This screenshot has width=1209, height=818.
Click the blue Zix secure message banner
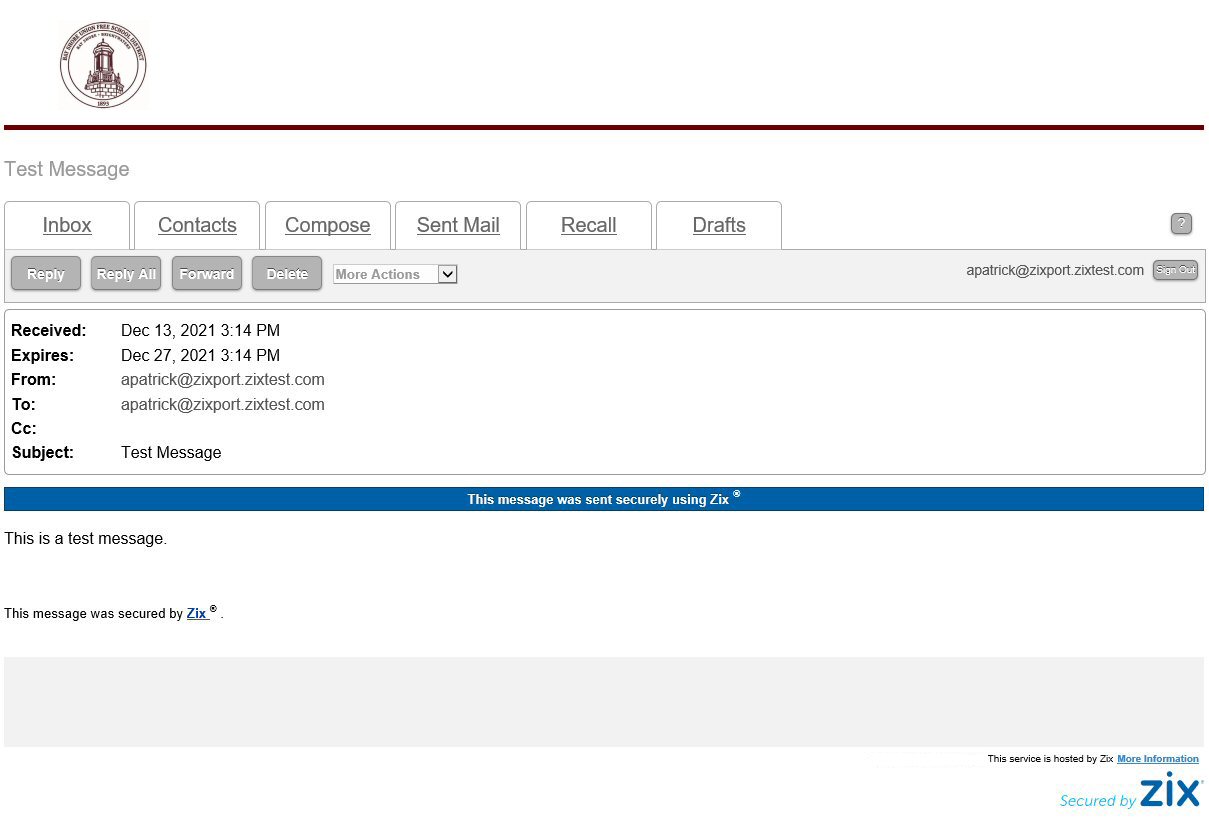(x=603, y=499)
